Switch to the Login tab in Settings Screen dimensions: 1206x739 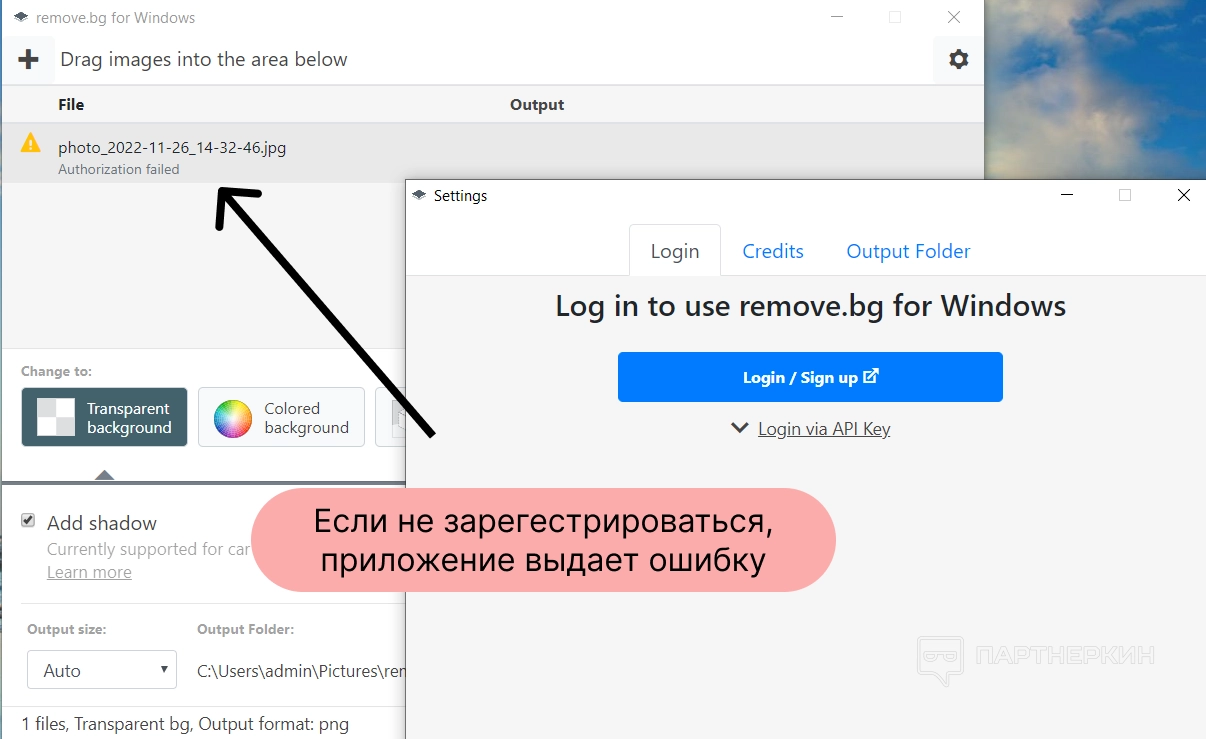tap(675, 251)
